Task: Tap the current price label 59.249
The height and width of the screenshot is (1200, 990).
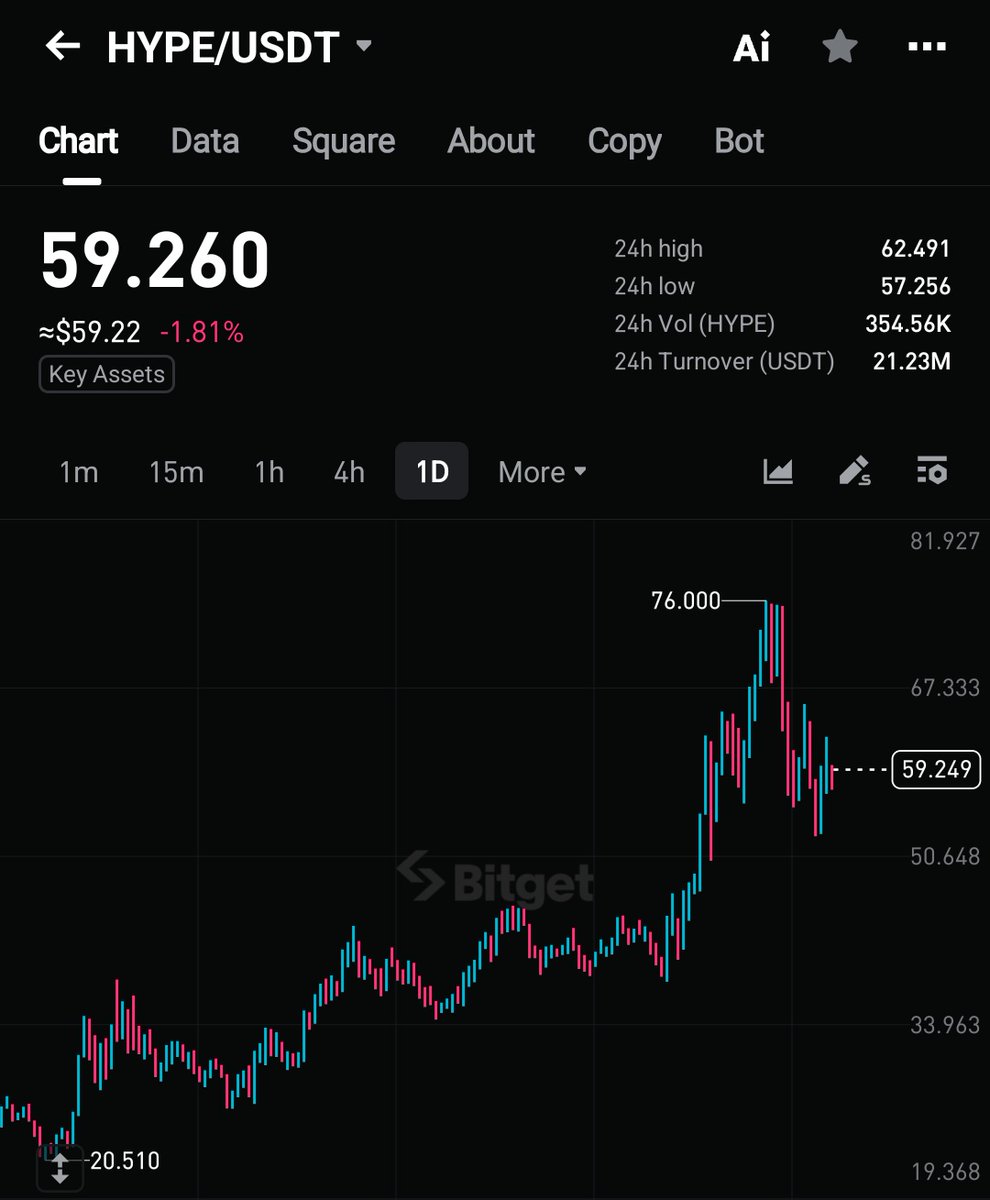Action: (937, 769)
